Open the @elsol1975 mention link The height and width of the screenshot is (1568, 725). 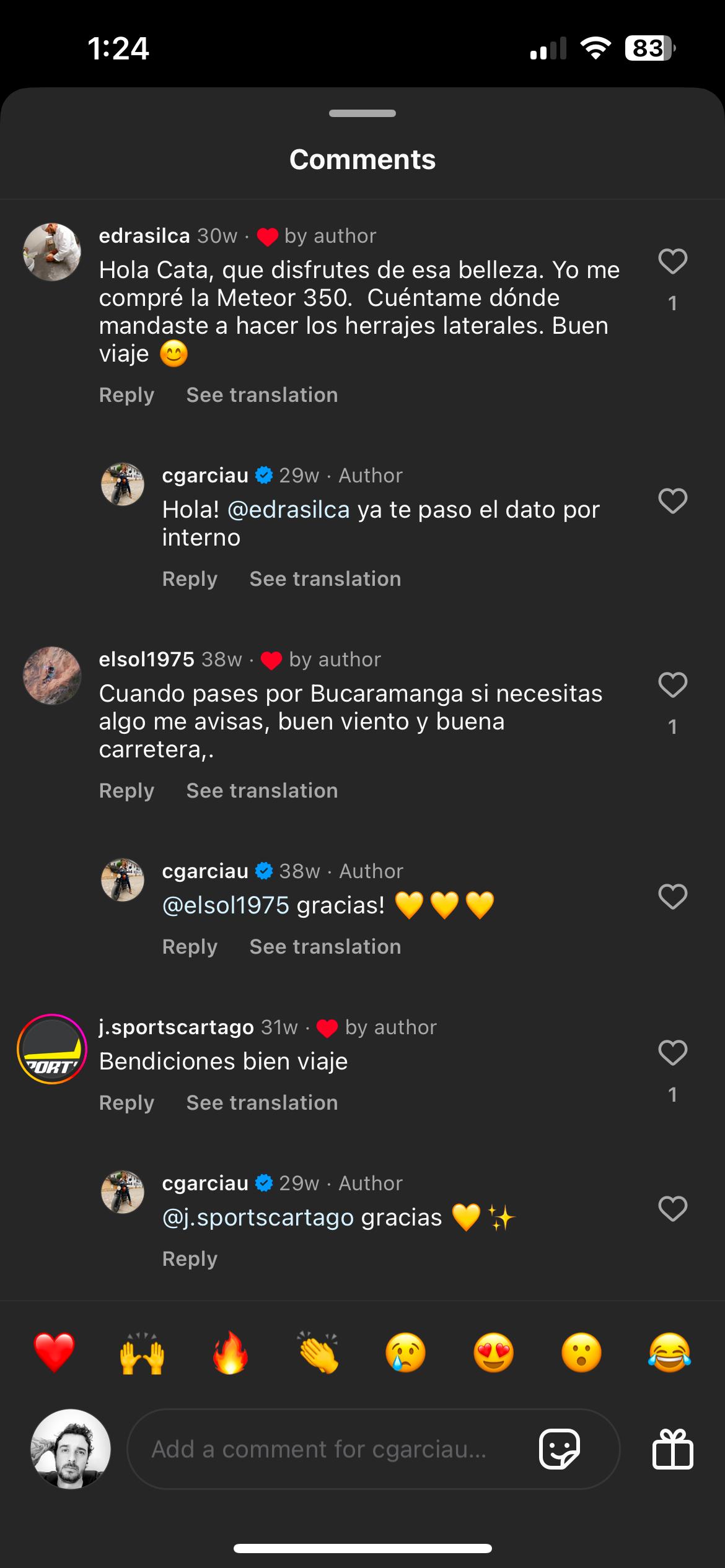click(x=226, y=905)
